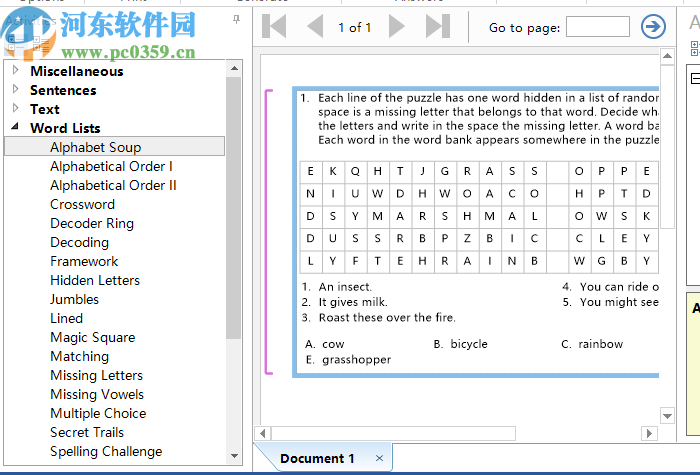Click document preview scroll down arrow

point(667,416)
